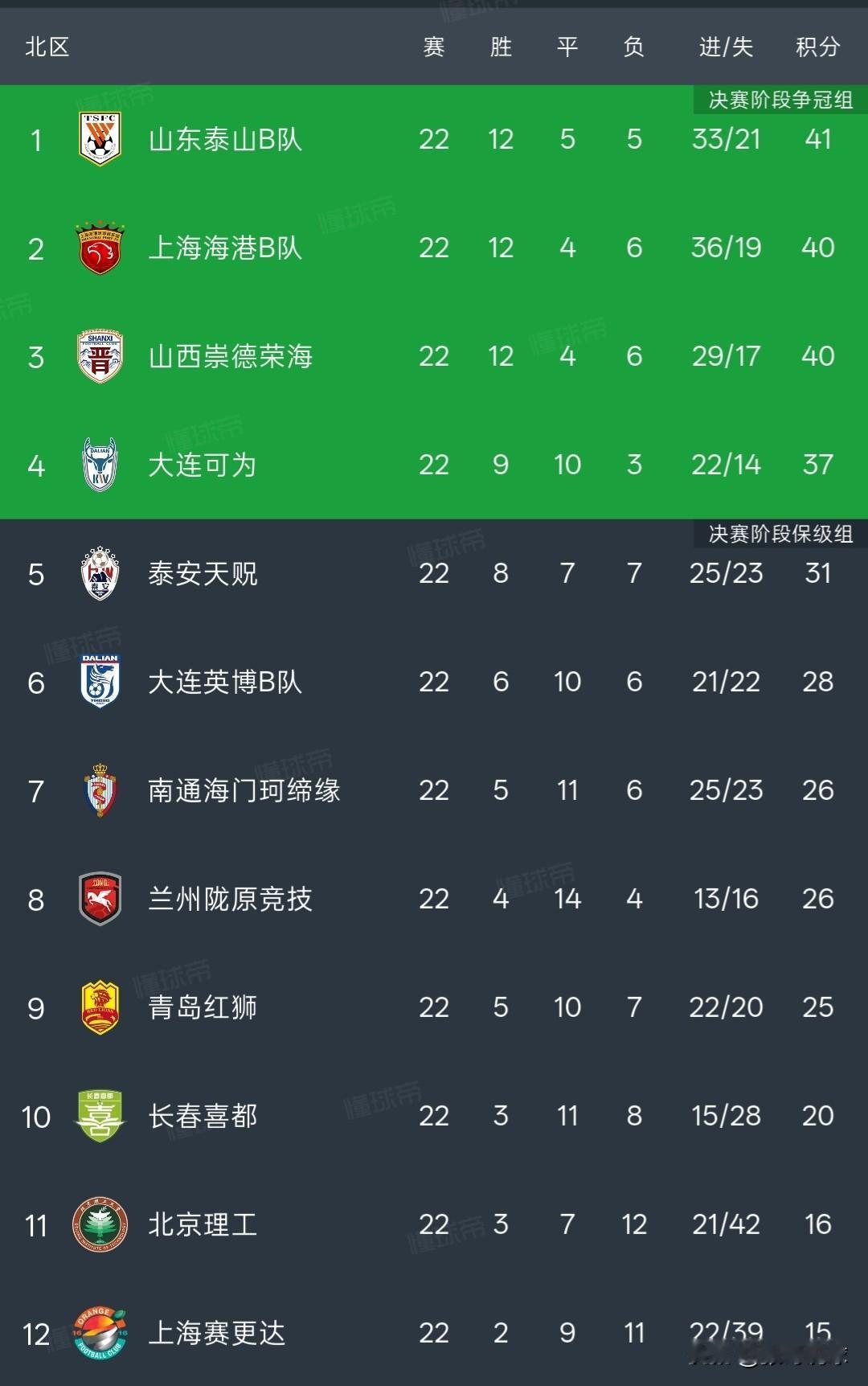Image resolution: width=868 pixels, height=1386 pixels.
Task: Tap the 北区 division label
Action: point(47,47)
